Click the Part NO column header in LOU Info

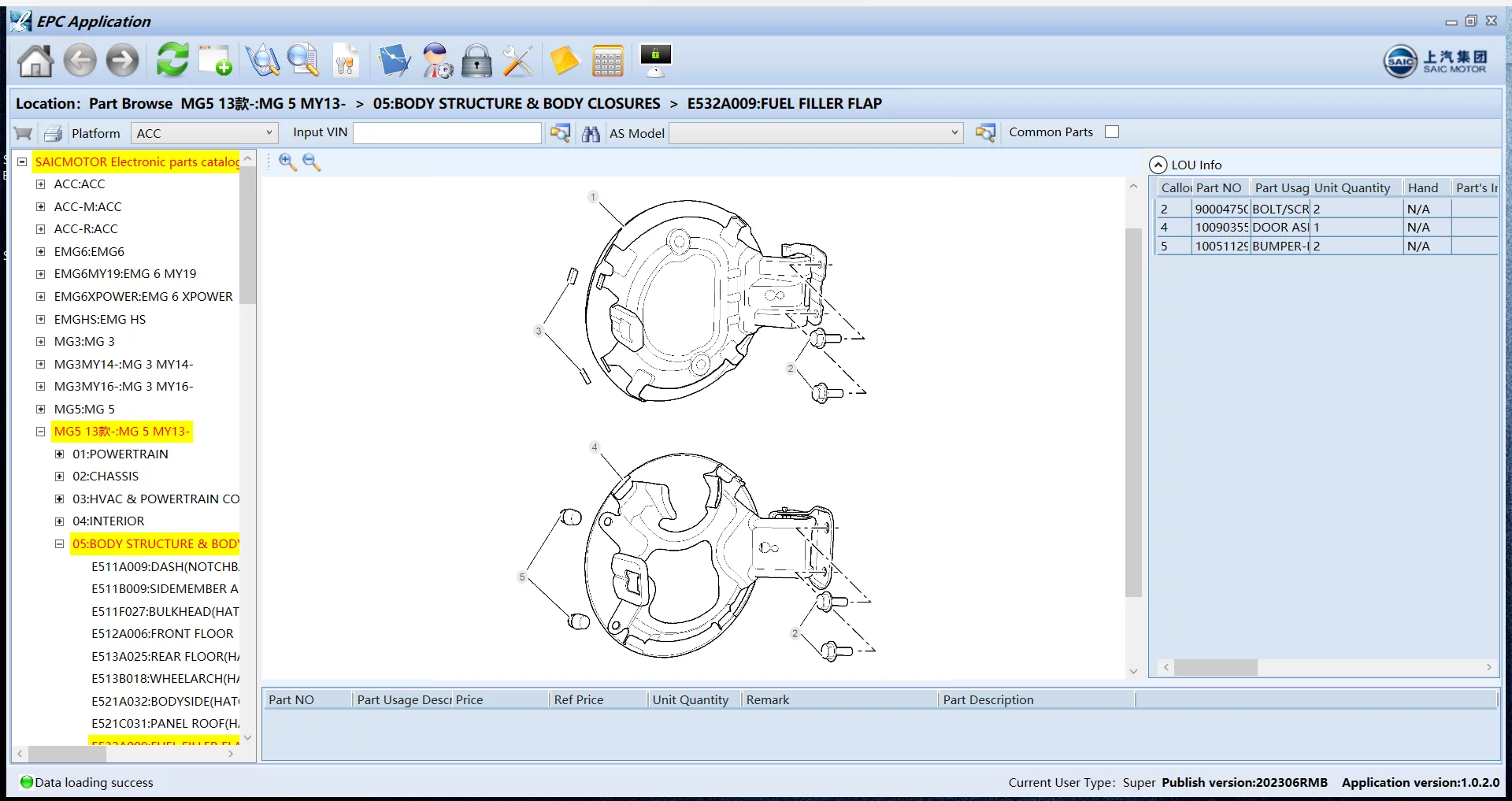coord(1218,188)
